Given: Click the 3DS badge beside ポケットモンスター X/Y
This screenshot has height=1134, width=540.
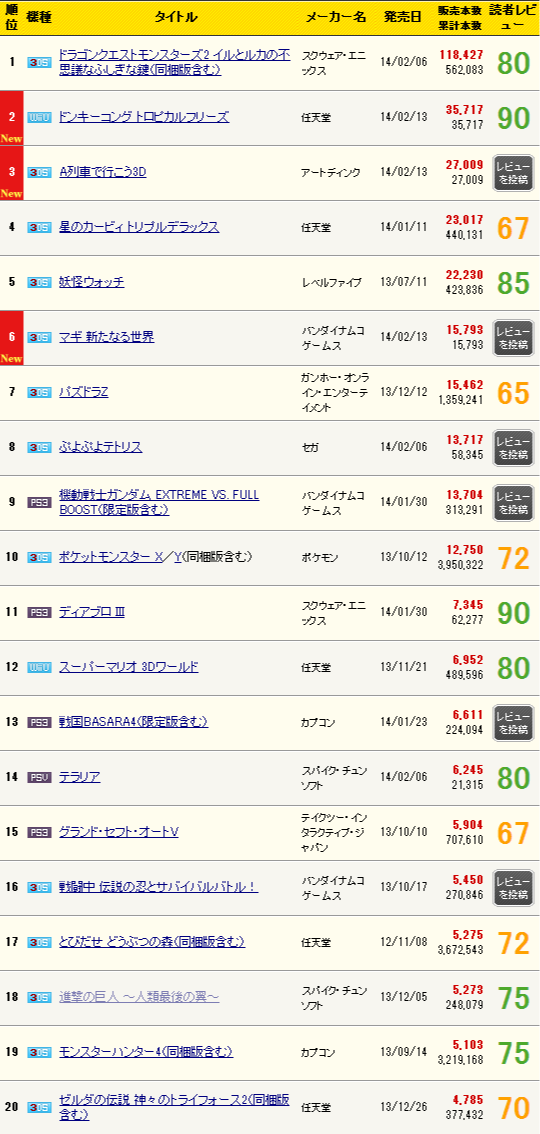Looking at the screenshot, I should pos(39,557).
